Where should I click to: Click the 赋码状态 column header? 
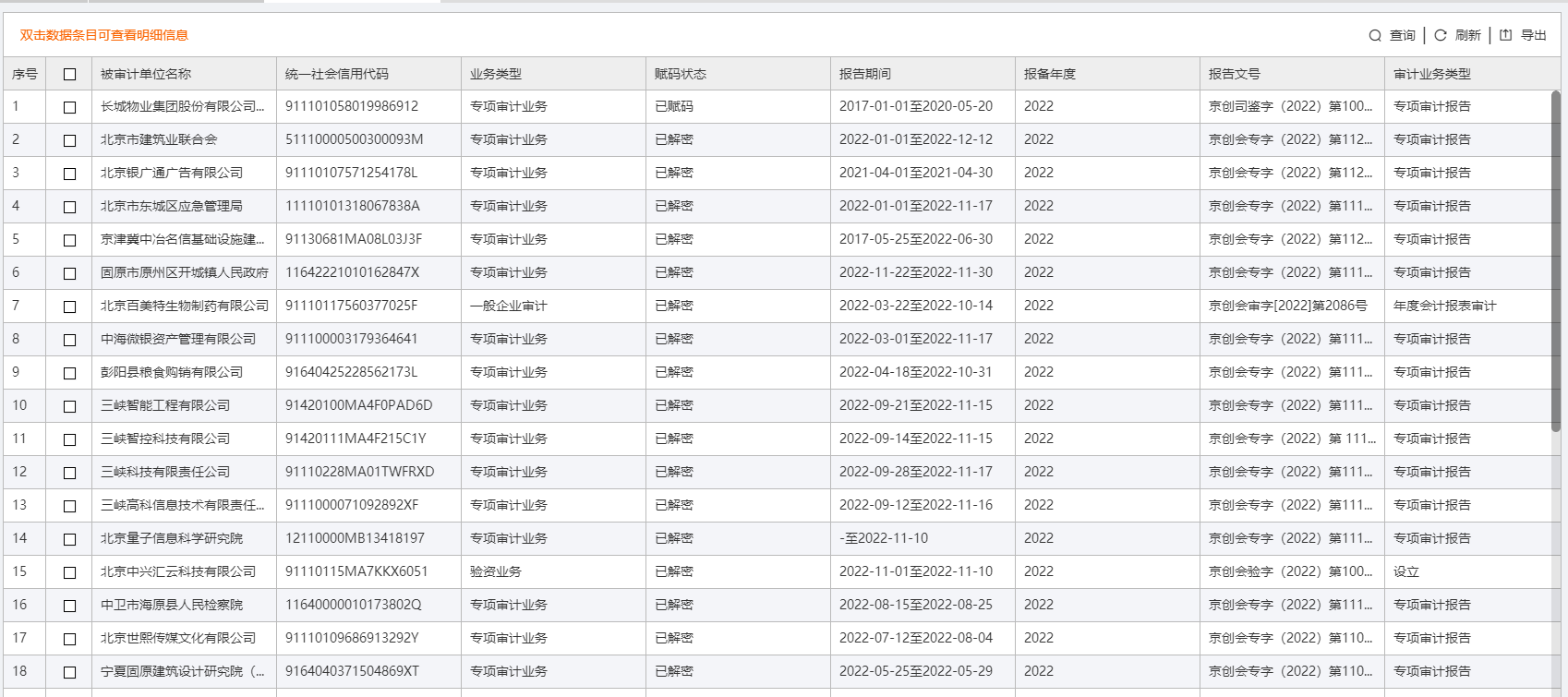[x=681, y=74]
